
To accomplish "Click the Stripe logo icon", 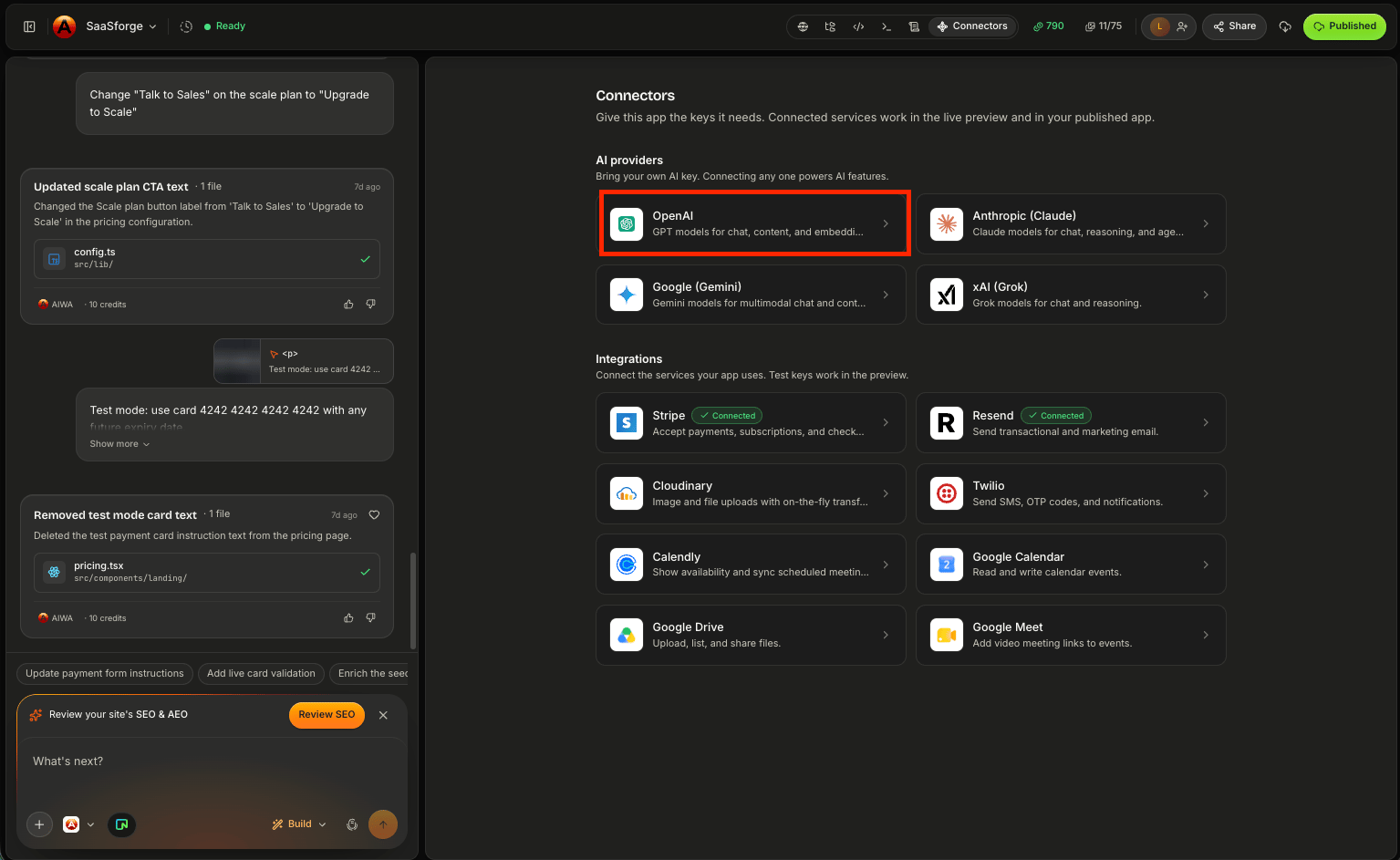I will pos(627,423).
